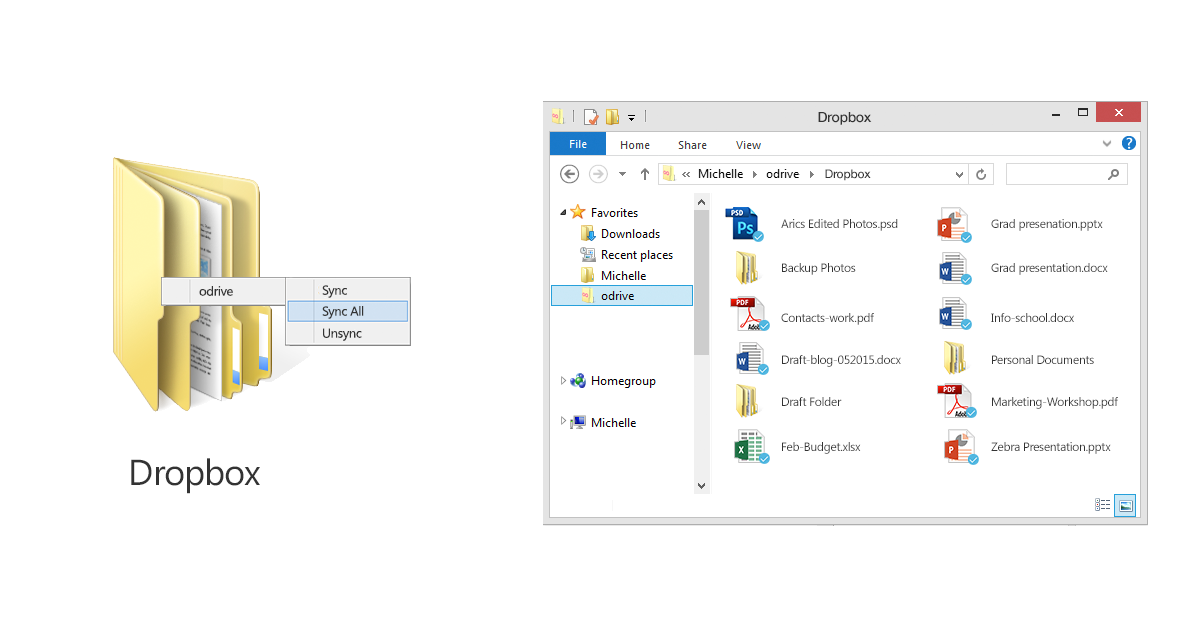Click the Draft Folder name text
The width and height of the screenshot is (1200, 627).
click(811, 402)
